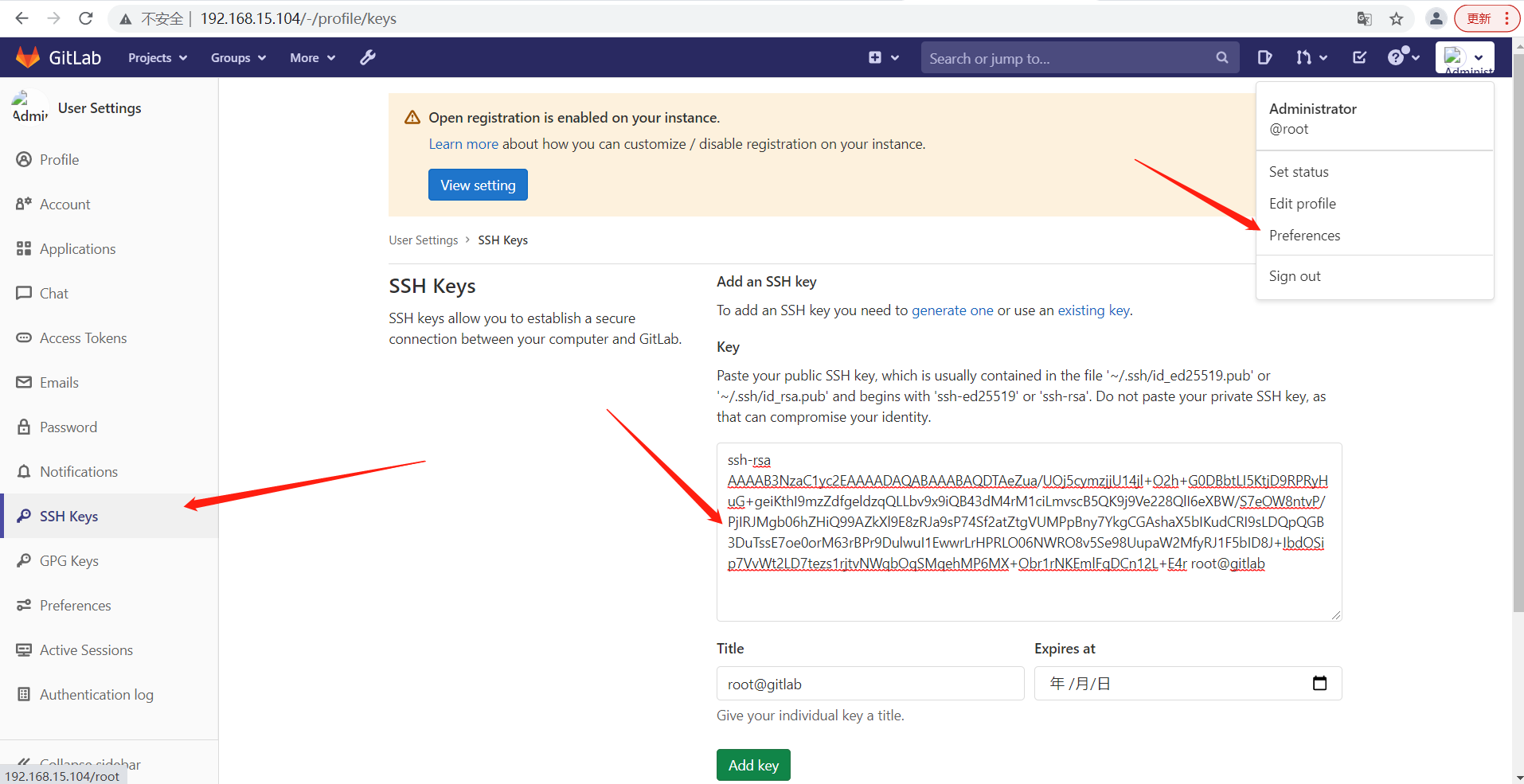1524x784 pixels.
Task: Open Preferences in the sidebar
Action: [109, 605]
